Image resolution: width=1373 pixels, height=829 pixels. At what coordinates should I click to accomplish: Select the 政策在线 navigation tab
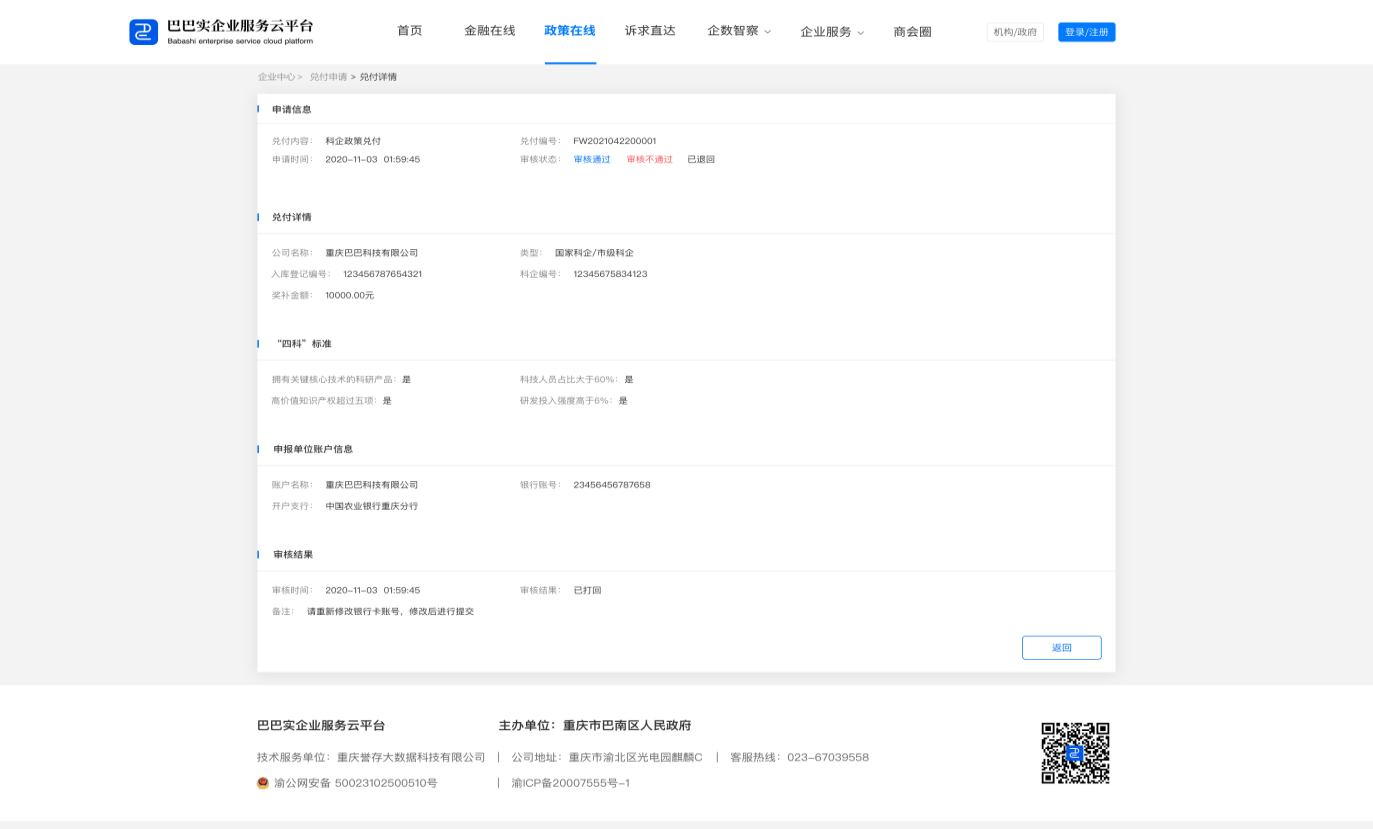570,31
